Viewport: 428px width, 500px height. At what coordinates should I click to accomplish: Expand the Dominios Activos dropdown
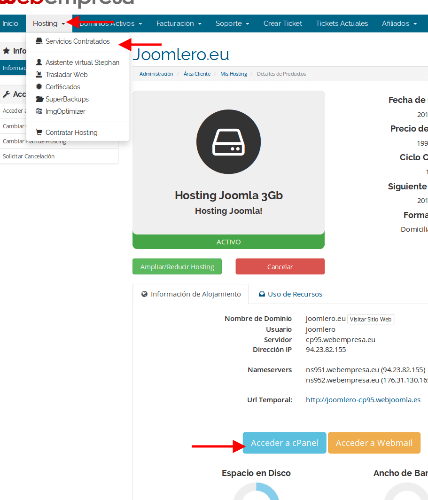[110, 24]
